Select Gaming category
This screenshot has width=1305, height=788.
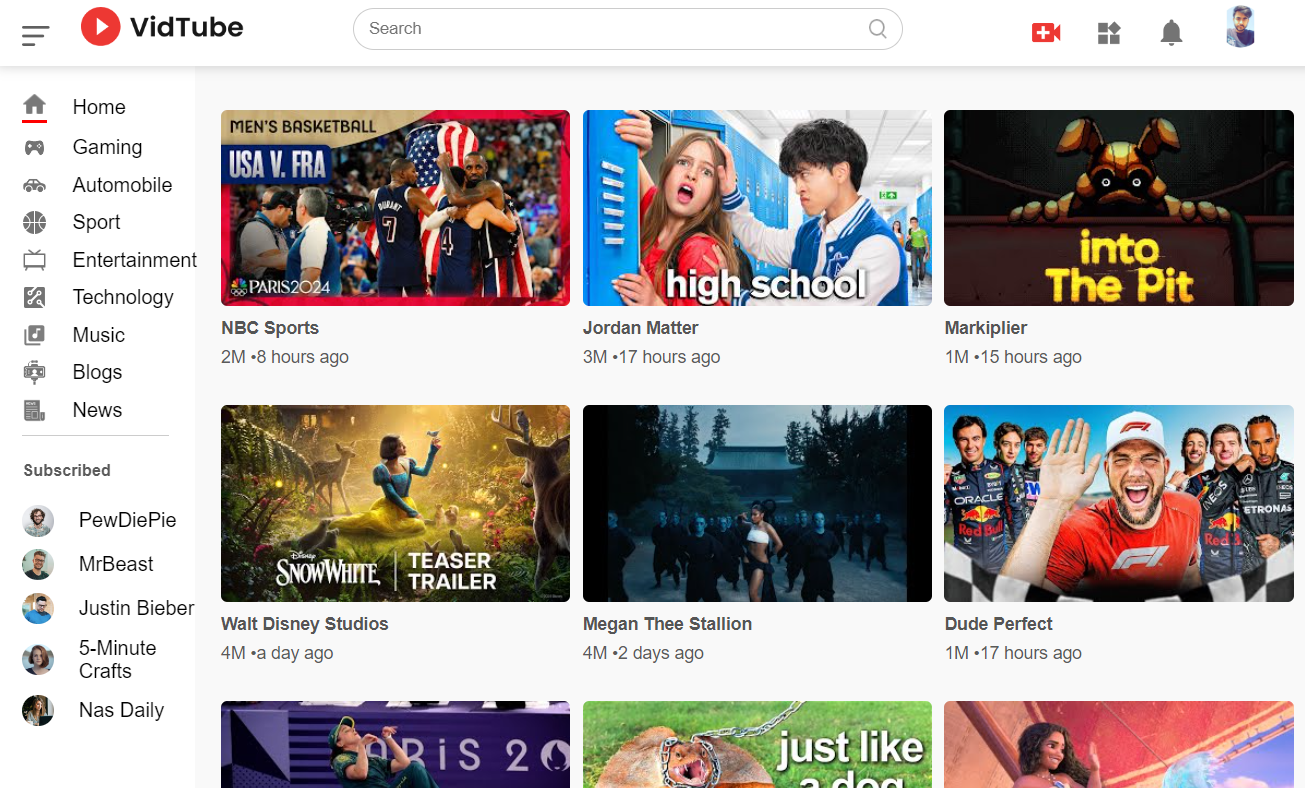(x=107, y=147)
